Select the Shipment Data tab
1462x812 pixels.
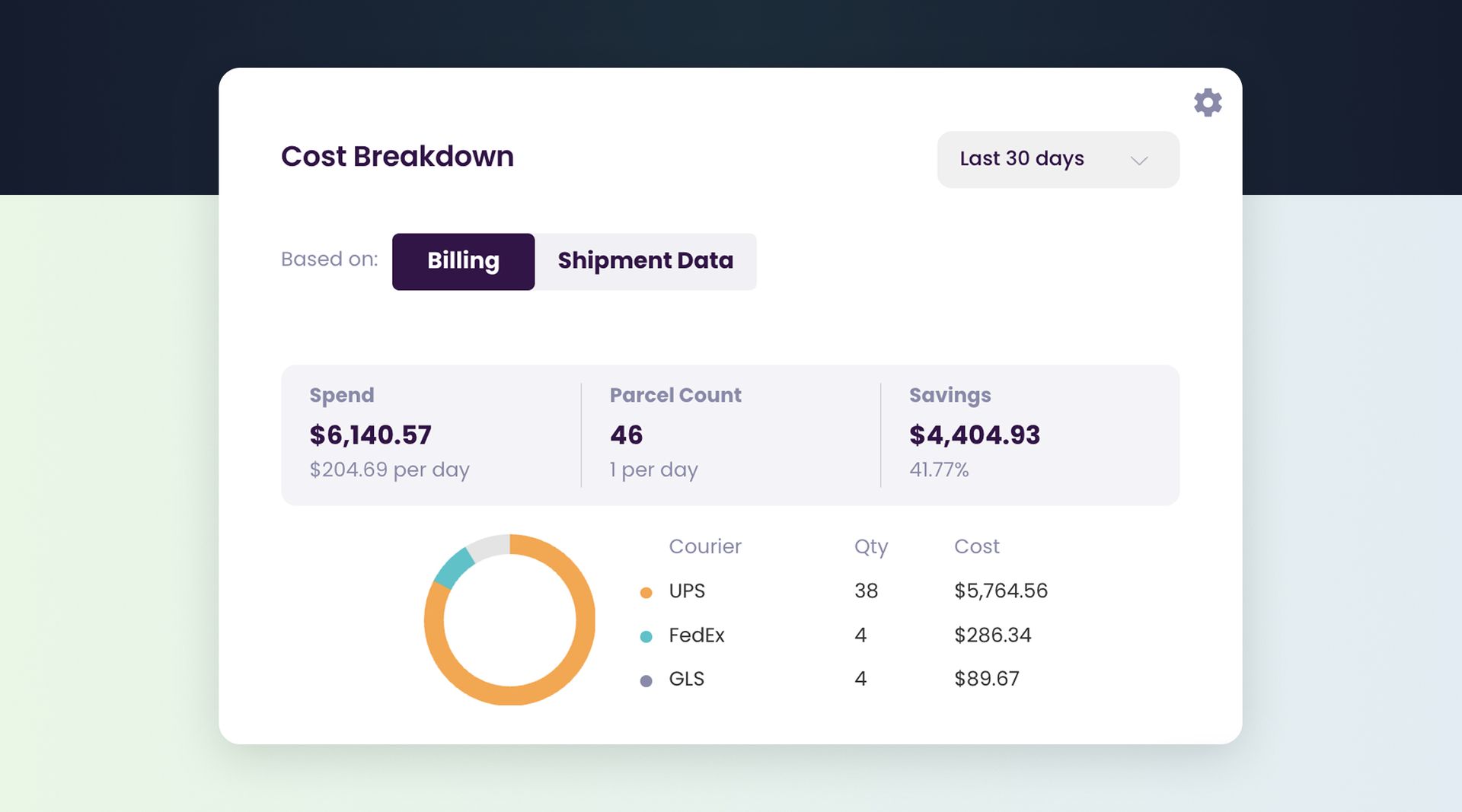[645, 261]
